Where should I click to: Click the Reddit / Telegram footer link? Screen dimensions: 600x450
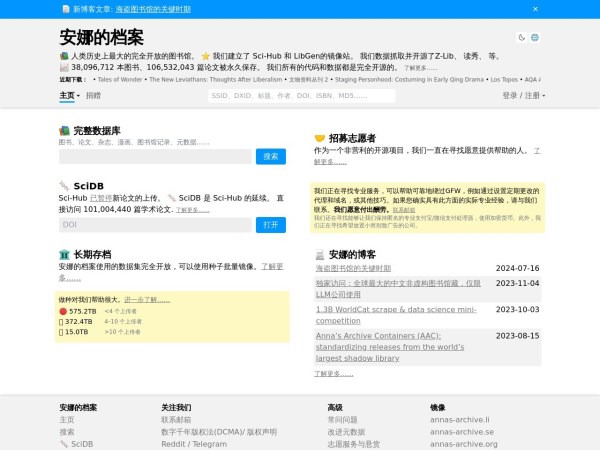[194, 444]
